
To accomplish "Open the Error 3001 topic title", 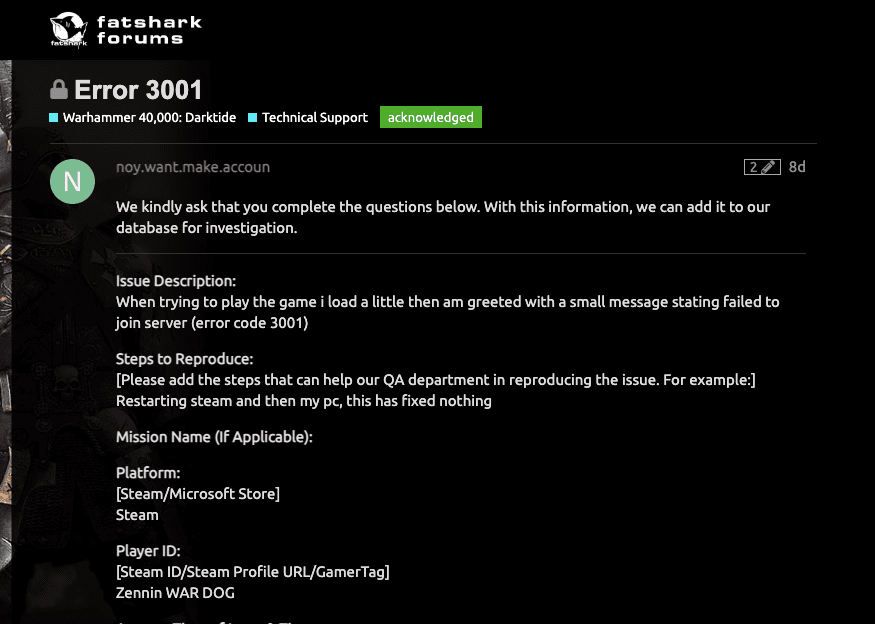I will [x=138, y=90].
